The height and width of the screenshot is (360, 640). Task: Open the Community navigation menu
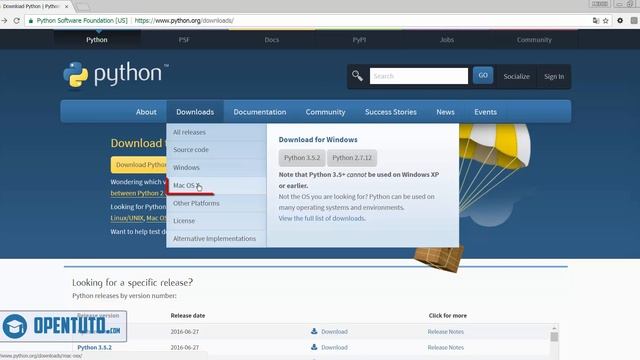point(325,112)
